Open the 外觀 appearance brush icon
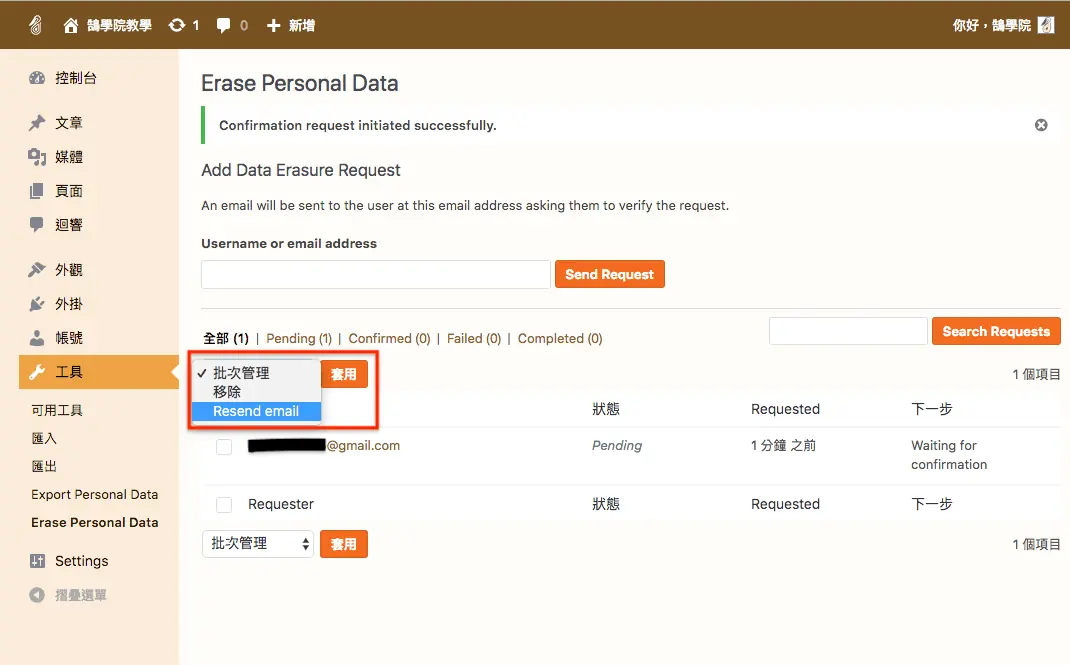1070x665 pixels. (x=37, y=269)
